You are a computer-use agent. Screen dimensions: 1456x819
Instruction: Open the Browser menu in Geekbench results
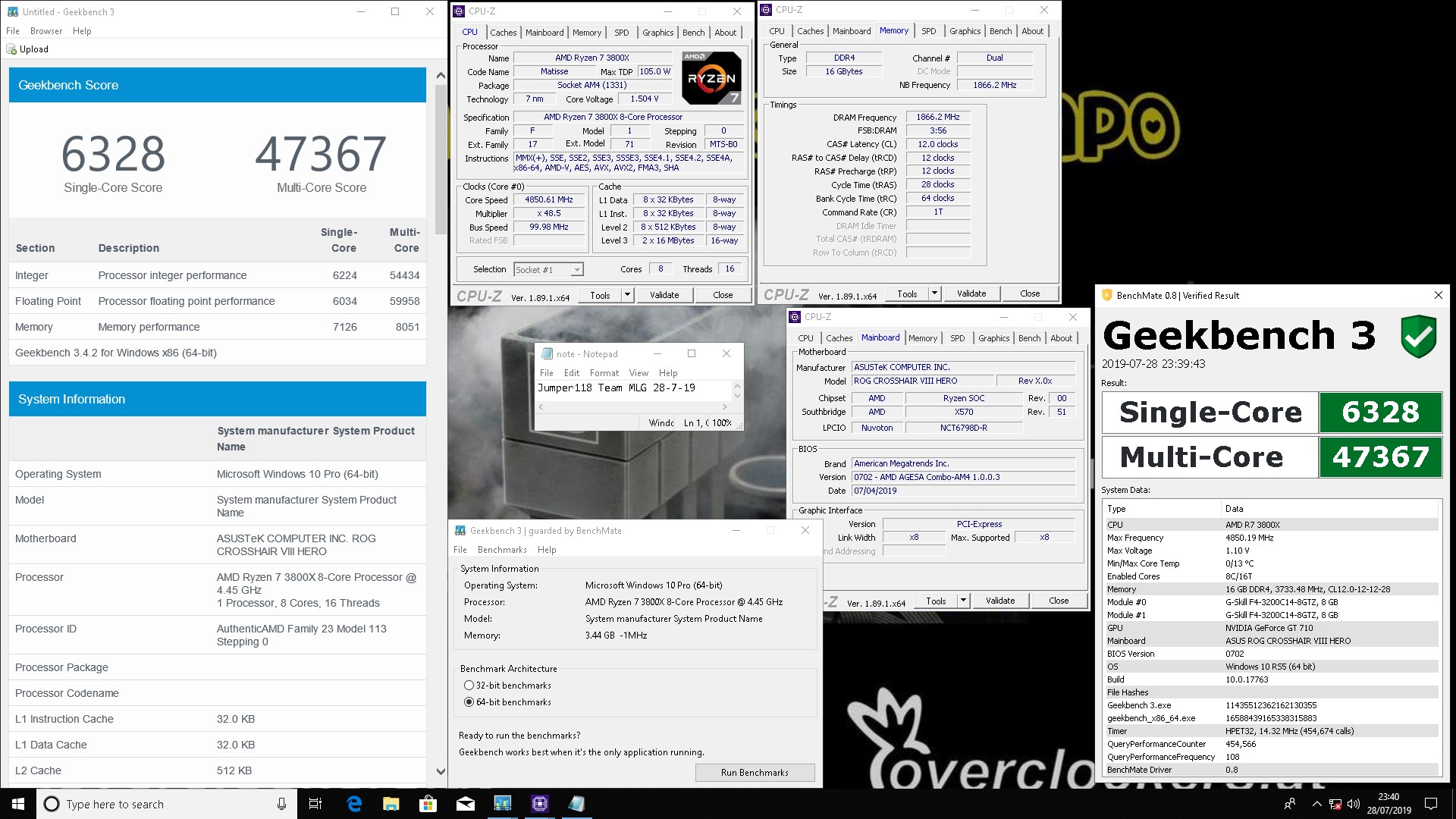(46, 31)
